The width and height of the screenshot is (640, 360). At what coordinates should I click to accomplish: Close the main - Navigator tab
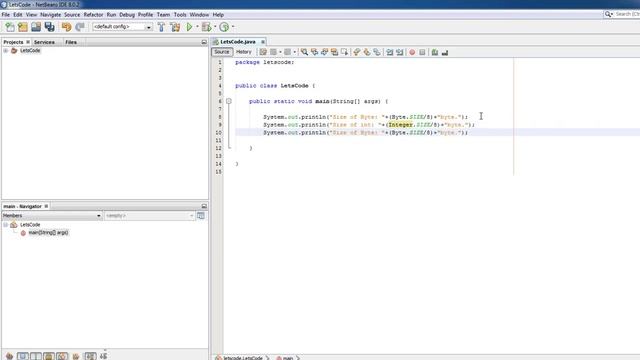tap(46, 206)
